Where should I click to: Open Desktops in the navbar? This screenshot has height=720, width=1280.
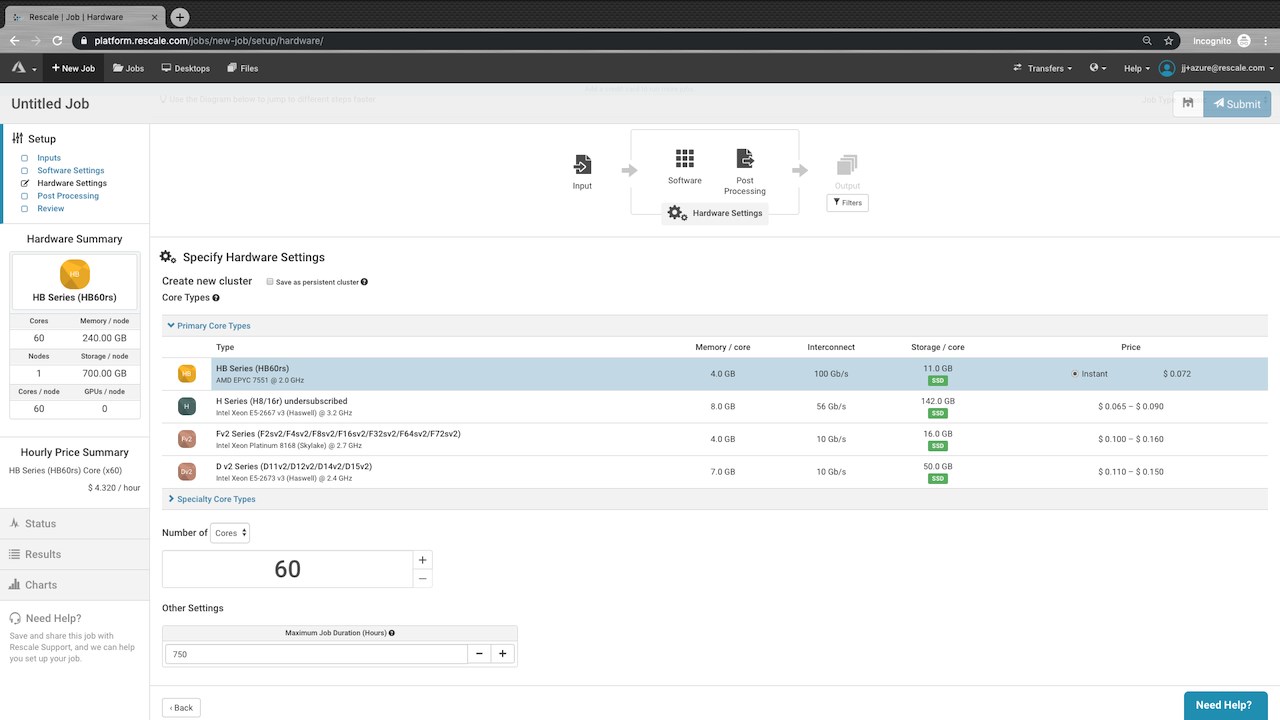point(186,68)
